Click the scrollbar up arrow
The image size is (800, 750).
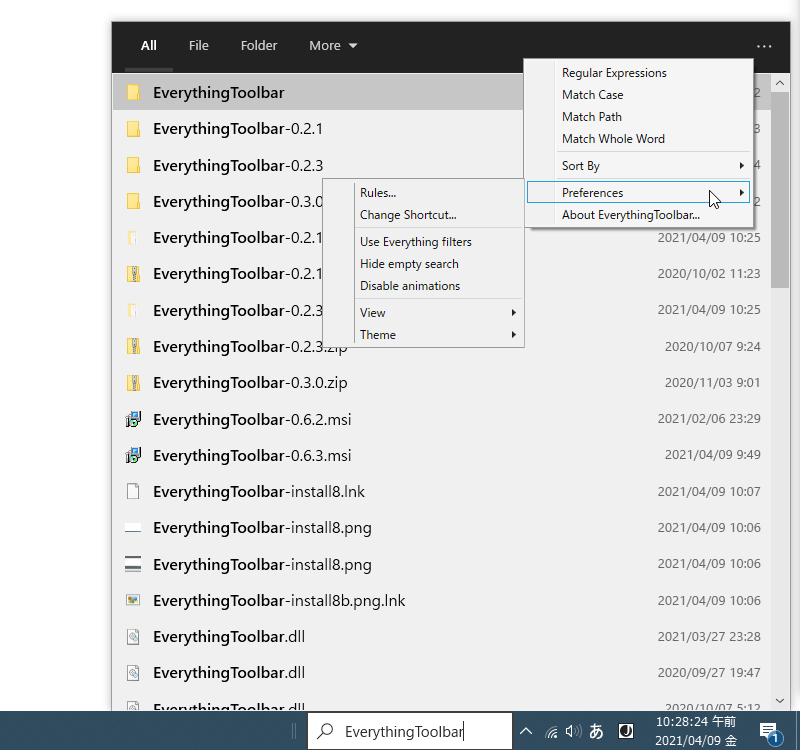point(780,83)
